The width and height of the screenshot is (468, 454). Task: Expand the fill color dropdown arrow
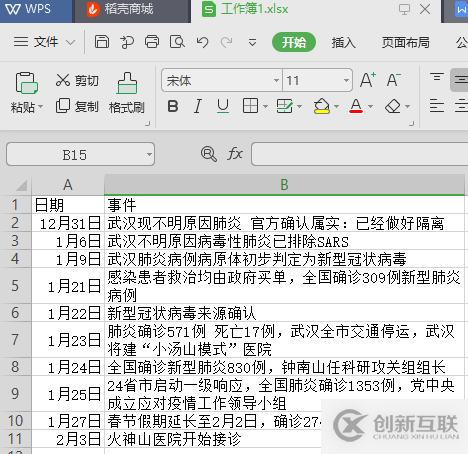tap(336, 107)
